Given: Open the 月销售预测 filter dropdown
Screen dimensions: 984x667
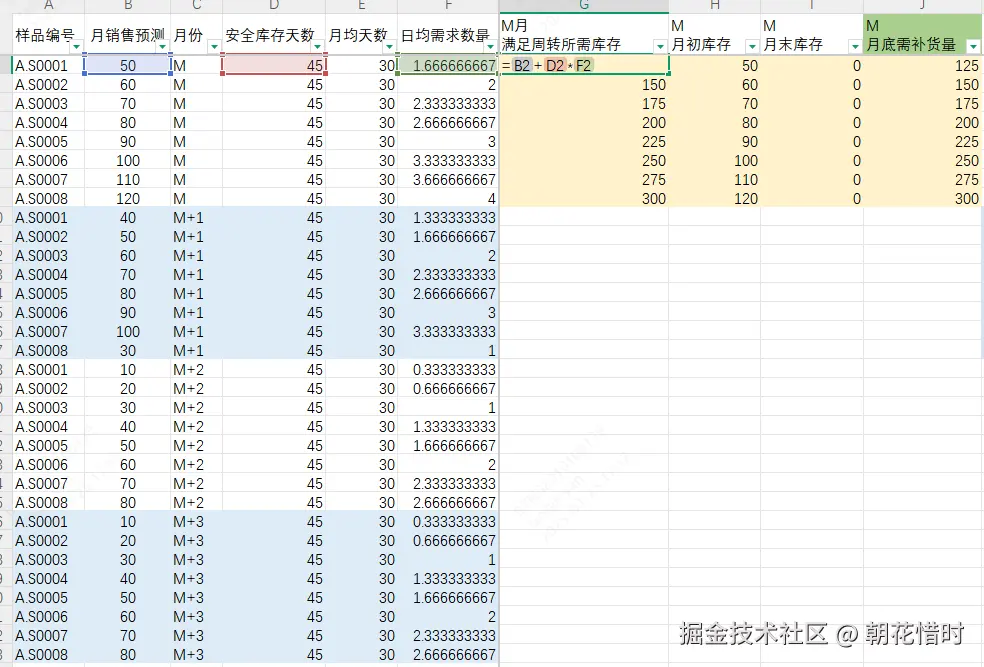Looking at the screenshot, I should point(163,47).
